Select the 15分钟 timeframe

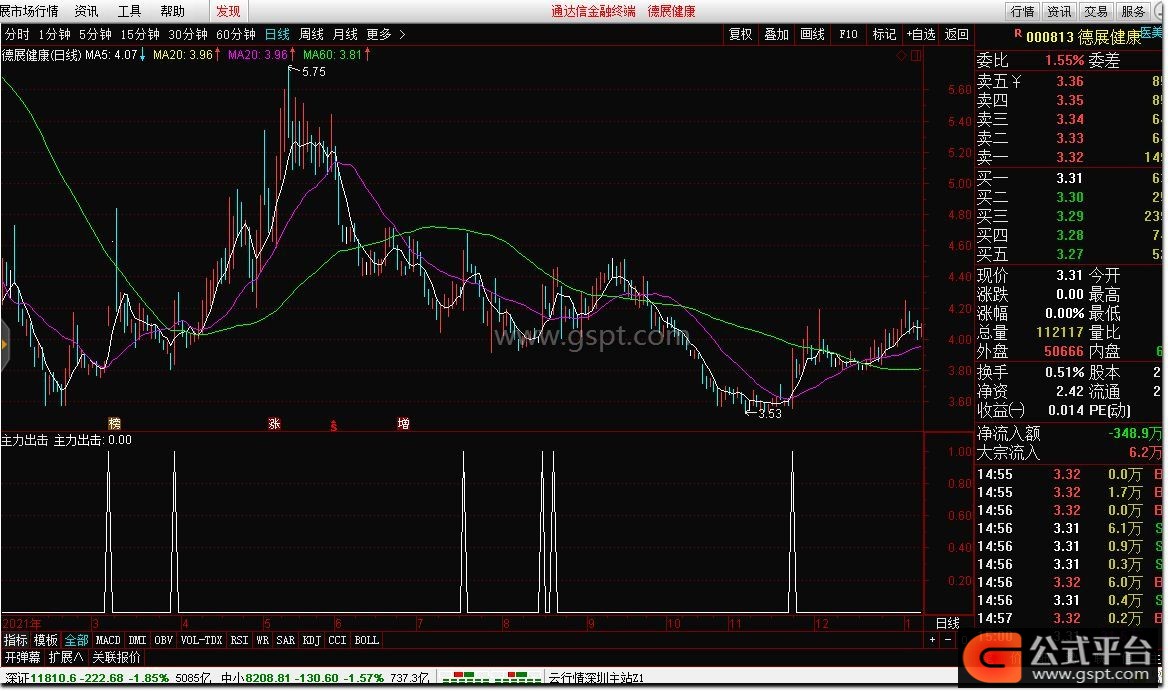point(140,34)
